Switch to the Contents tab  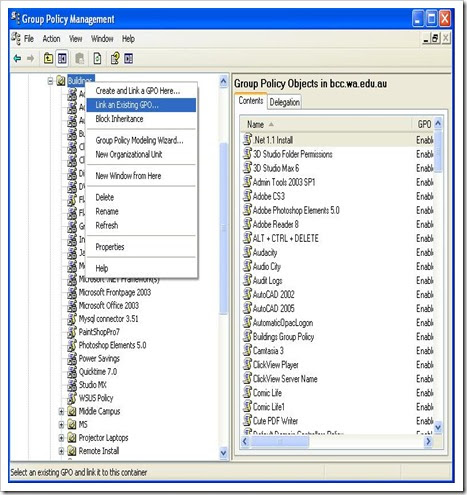(251, 101)
